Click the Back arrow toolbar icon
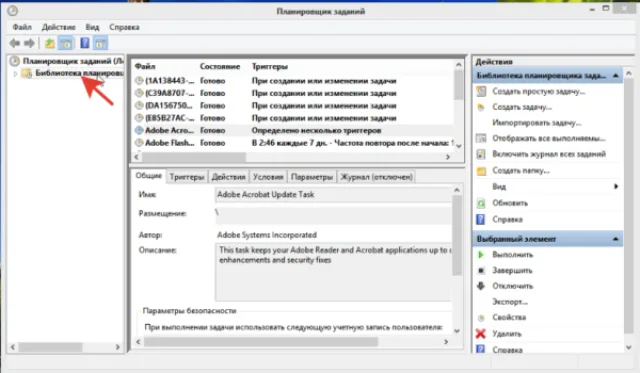Image resolution: width=640 pixels, height=373 pixels. [15, 43]
